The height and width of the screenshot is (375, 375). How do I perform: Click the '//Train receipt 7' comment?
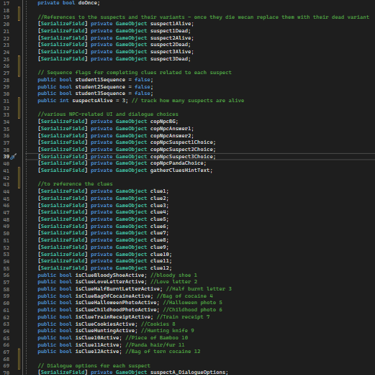[x=183, y=317]
